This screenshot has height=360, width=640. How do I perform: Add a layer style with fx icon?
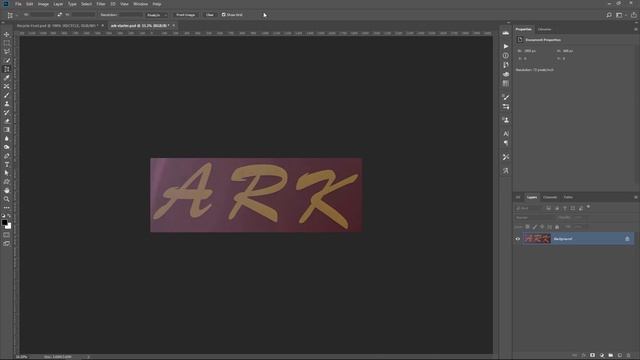pyautogui.click(x=583, y=356)
